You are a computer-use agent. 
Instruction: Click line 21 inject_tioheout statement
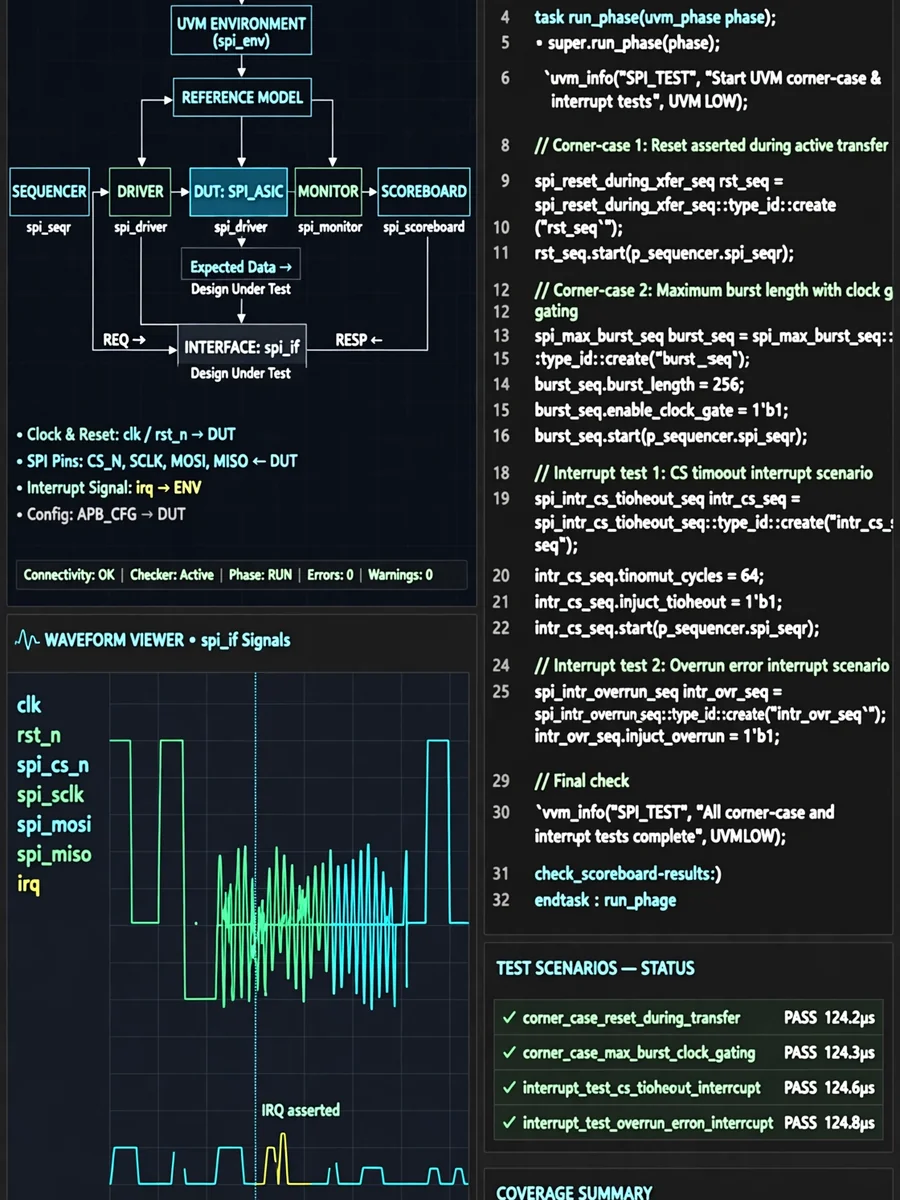click(x=658, y=602)
